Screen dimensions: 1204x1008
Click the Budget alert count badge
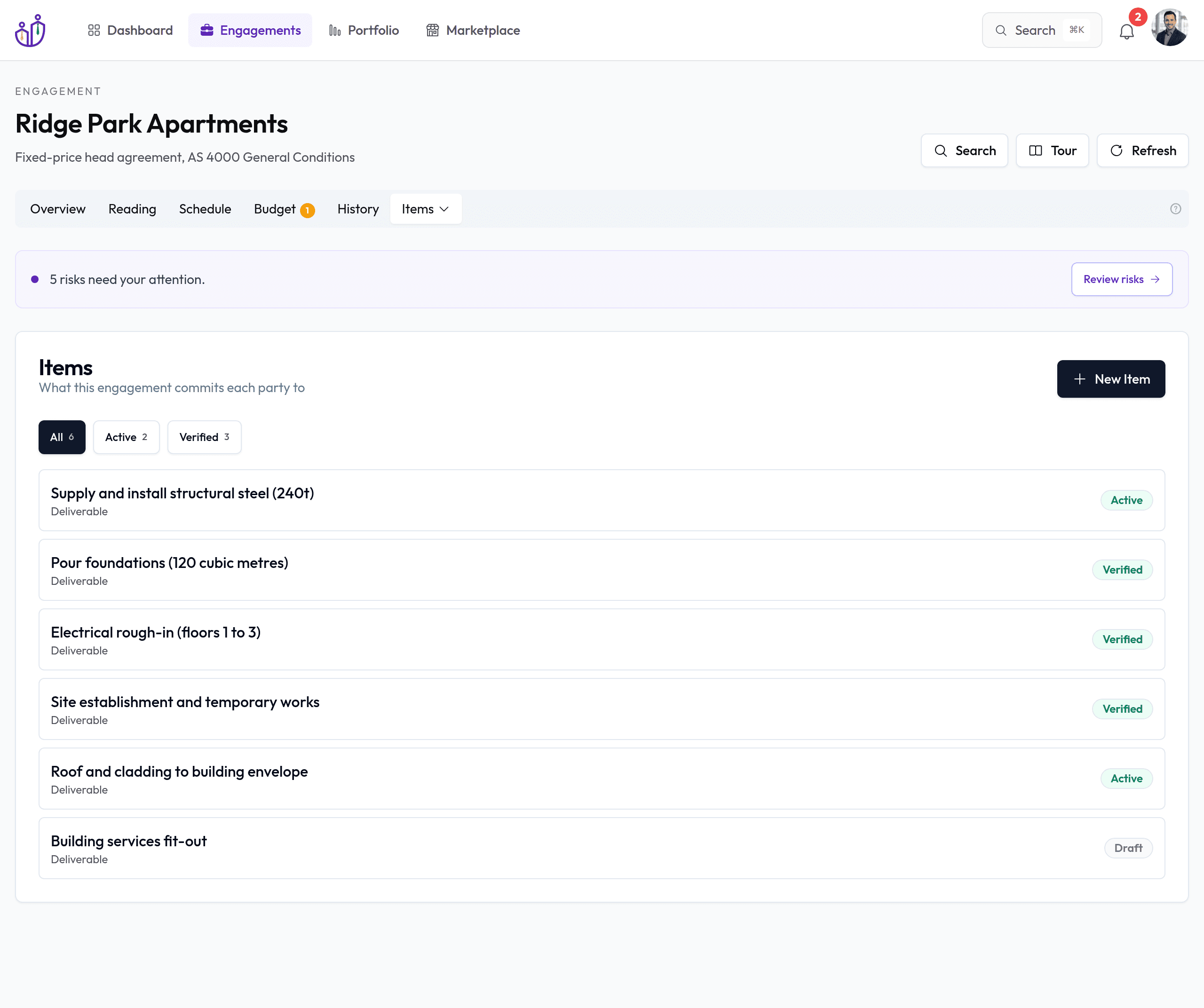click(x=307, y=210)
